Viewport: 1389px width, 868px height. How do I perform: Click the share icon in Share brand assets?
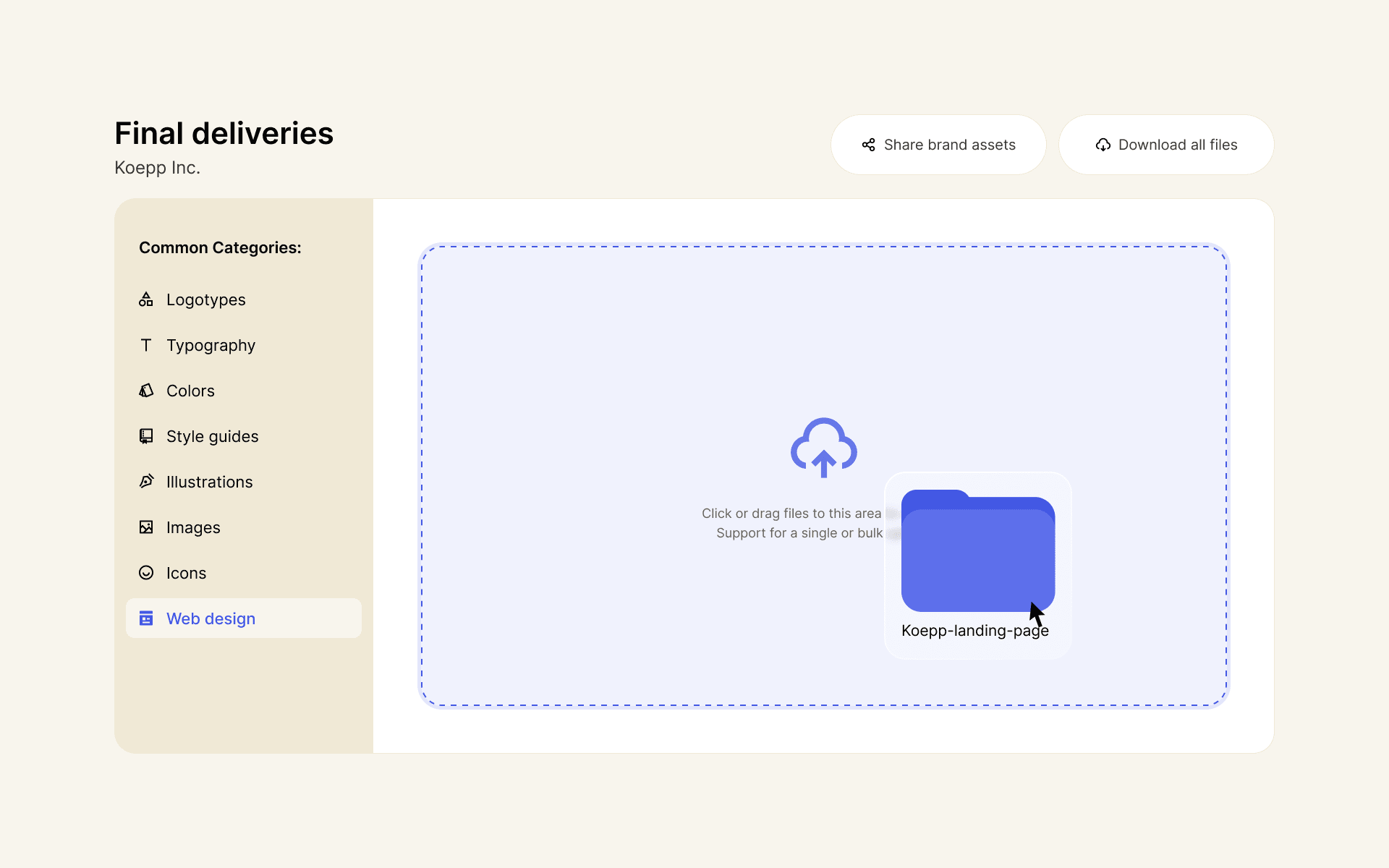click(868, 145)
